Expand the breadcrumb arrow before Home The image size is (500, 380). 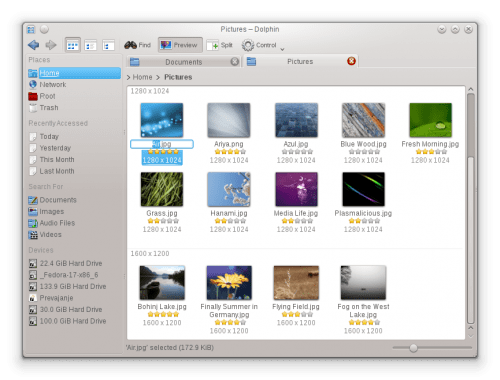click(x=129, y=77)
